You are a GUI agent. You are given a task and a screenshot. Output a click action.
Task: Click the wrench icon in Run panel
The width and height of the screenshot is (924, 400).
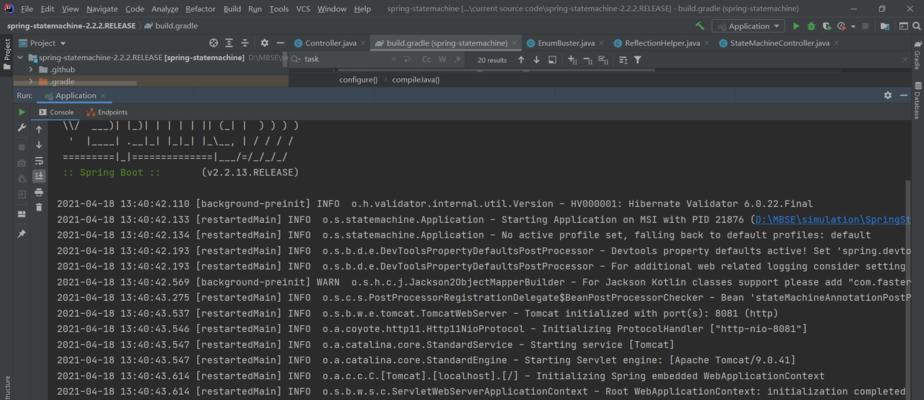[x=22, y=128]
